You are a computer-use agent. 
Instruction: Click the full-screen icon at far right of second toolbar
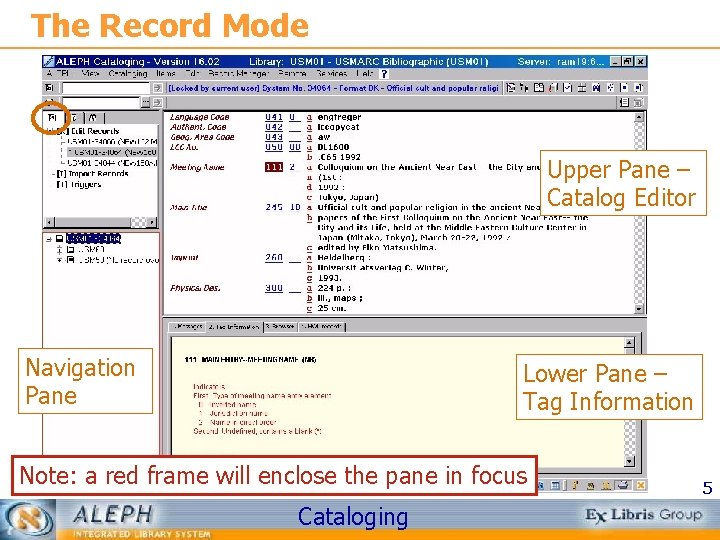(638, 102)
